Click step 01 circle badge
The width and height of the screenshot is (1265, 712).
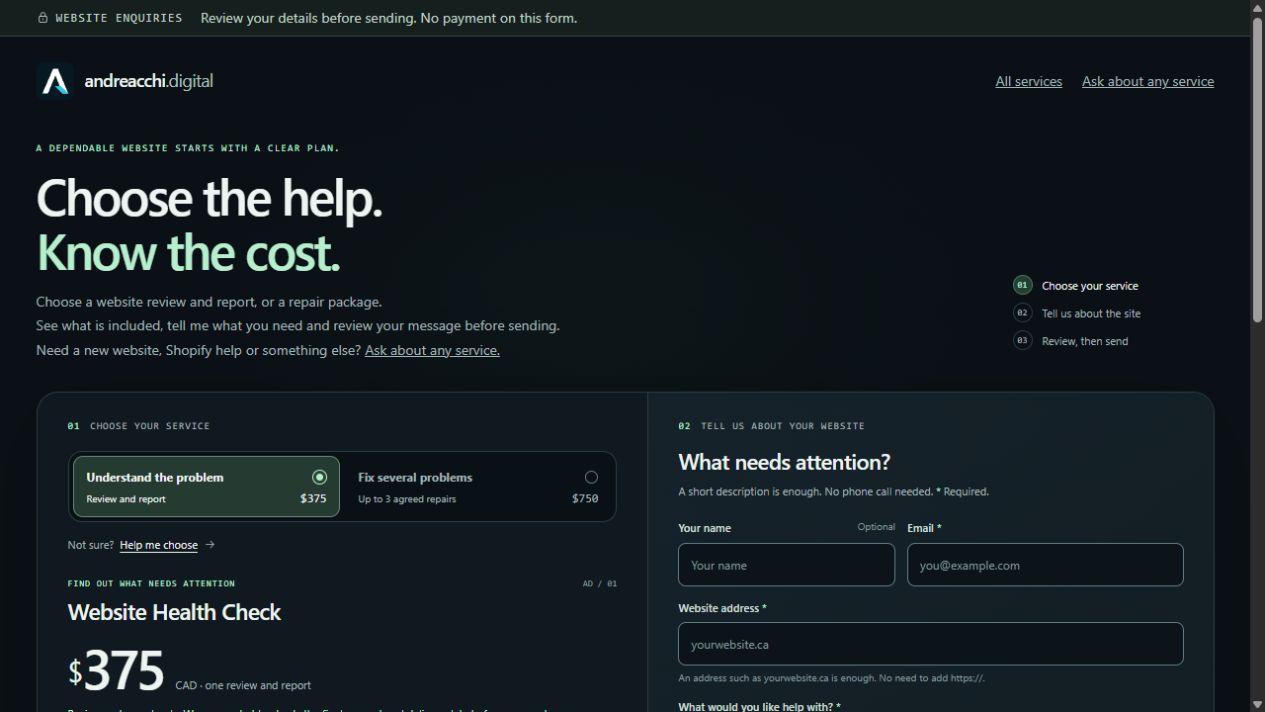pyautogui.click(x=1022, y=285)
